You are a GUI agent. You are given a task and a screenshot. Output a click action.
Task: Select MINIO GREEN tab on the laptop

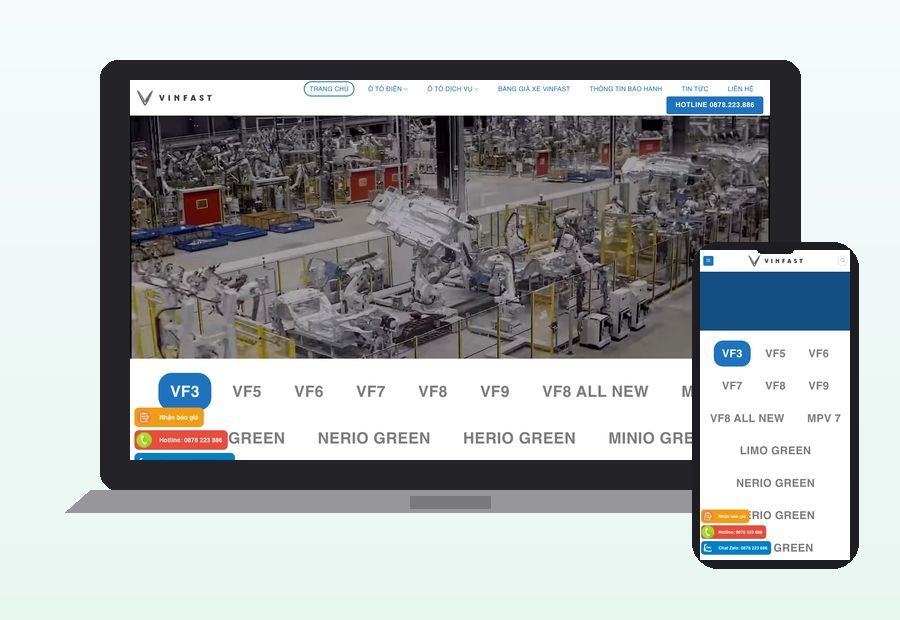coord(650,438)
